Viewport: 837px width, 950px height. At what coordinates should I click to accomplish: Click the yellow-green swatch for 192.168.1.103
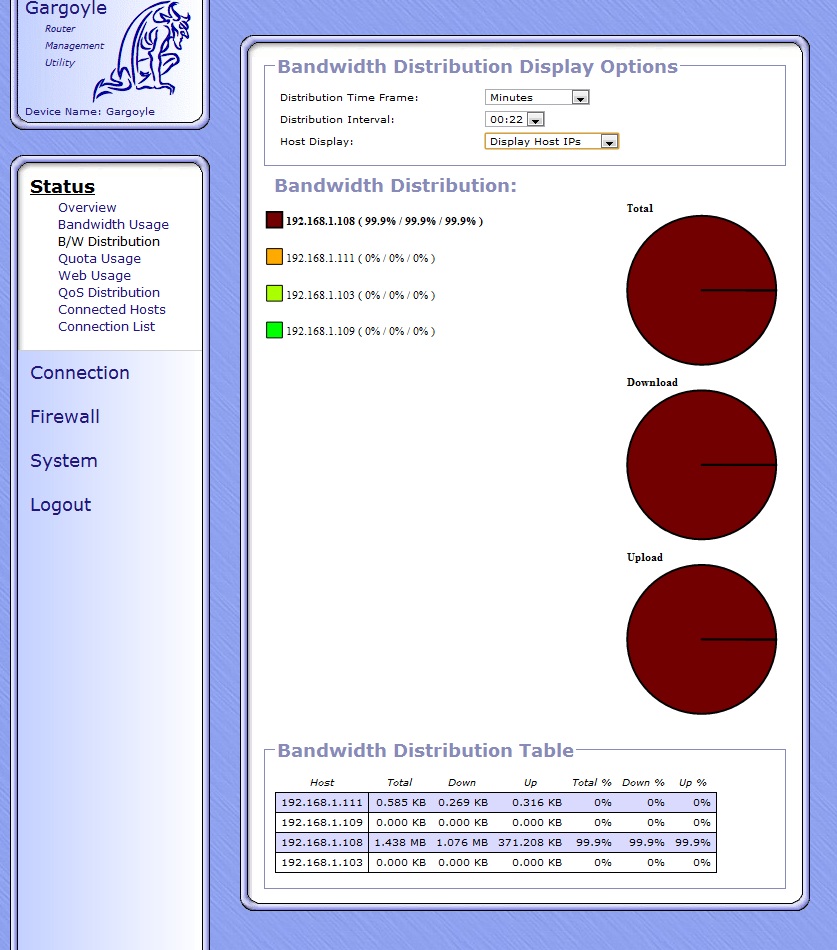click(x=275, y=294)
